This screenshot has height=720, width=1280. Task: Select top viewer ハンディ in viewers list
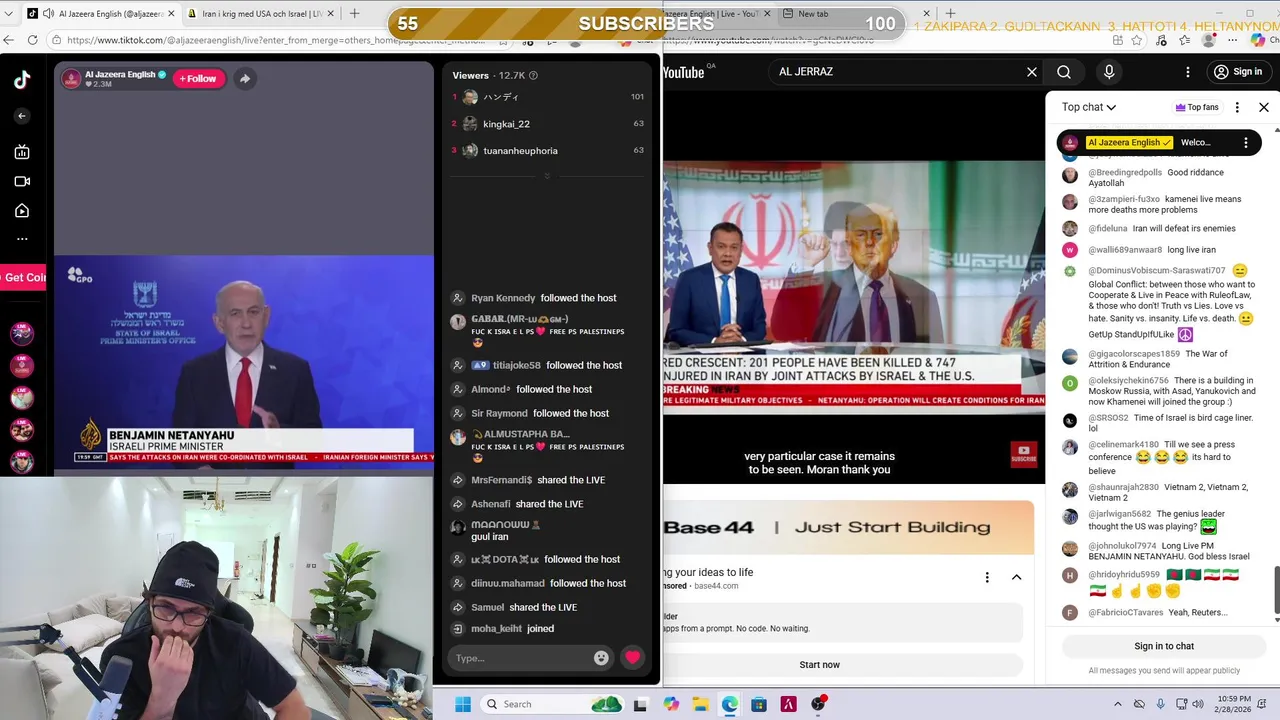click(547, 97)
